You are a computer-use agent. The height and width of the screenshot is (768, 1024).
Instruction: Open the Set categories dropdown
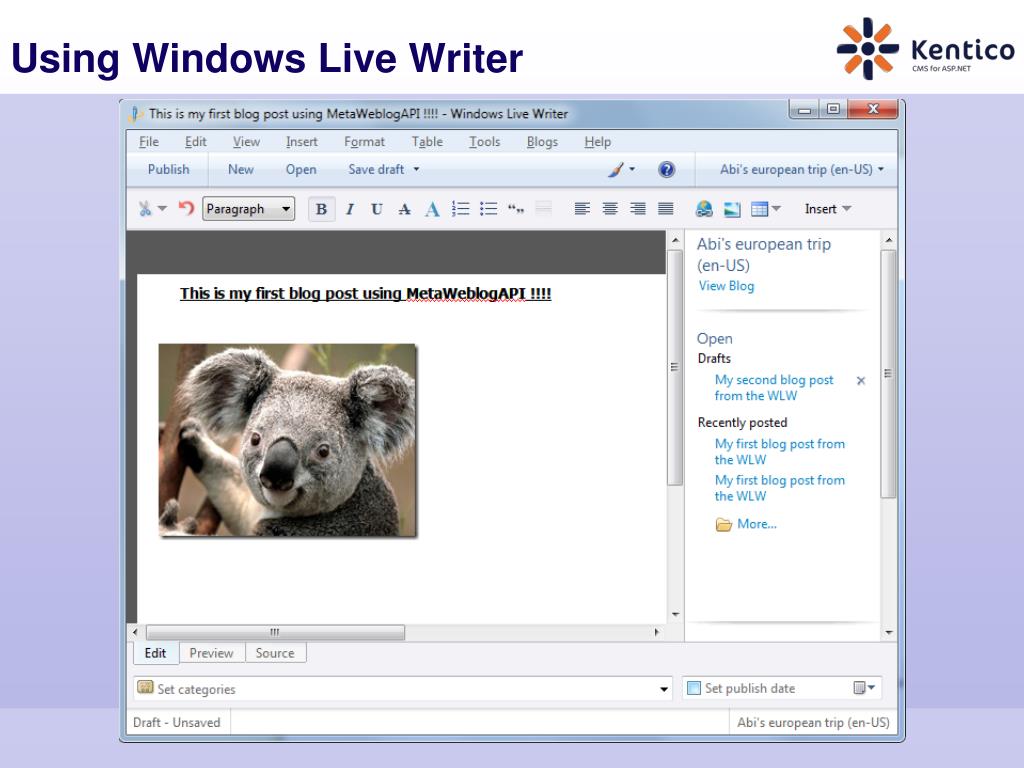pyautogui.click(x=403, y=689)
